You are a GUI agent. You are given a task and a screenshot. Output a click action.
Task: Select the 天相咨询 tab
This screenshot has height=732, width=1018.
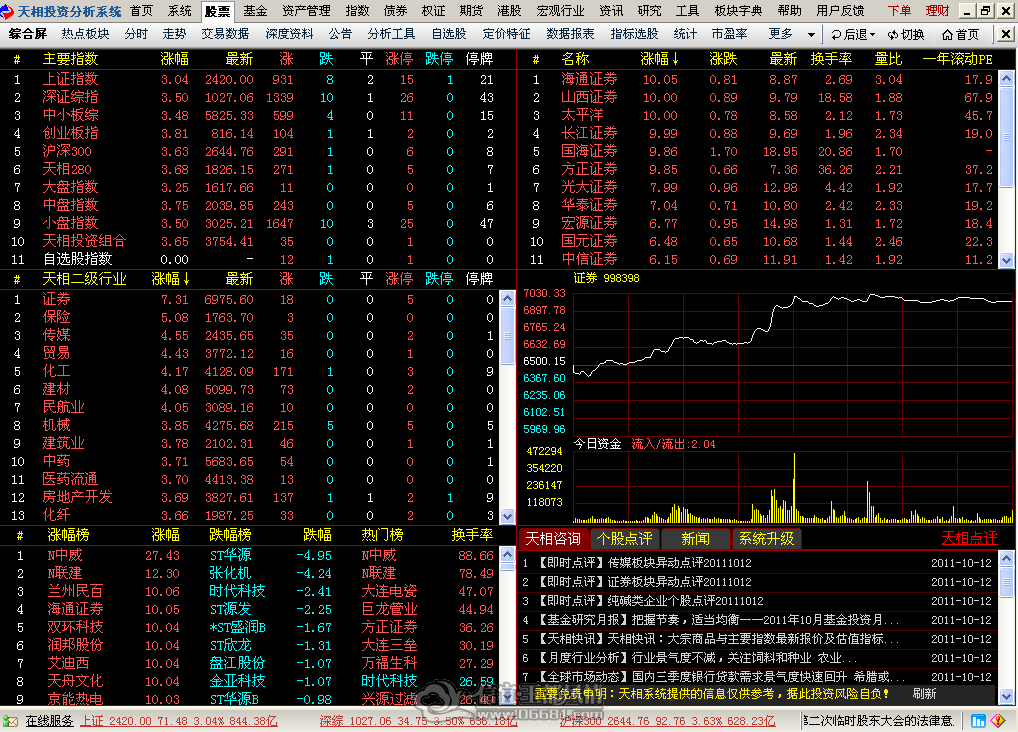point(553,539)
